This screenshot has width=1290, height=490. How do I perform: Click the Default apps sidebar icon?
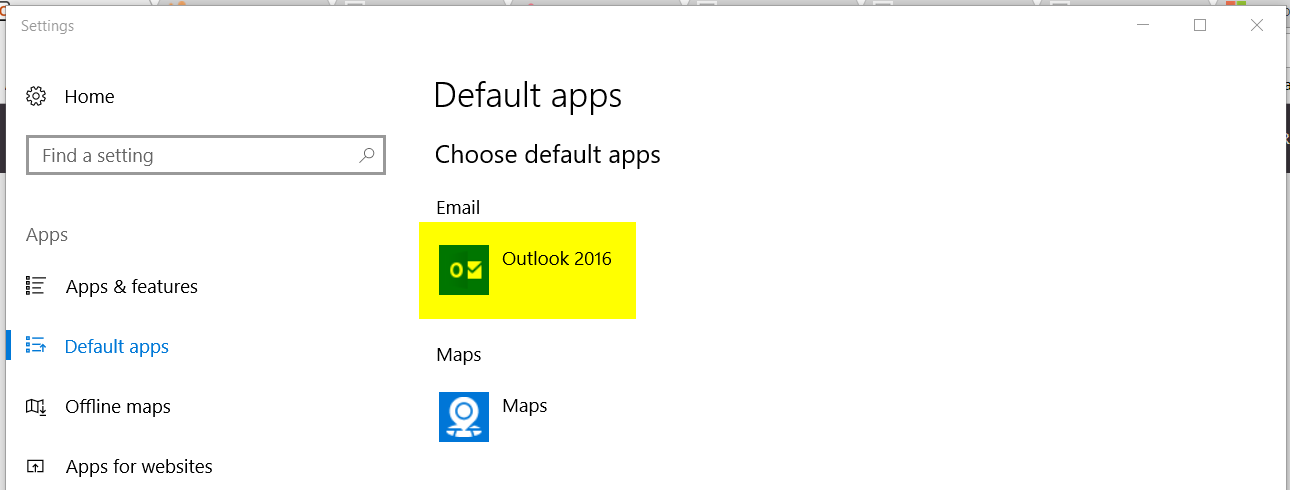pyautogui.click(x=36, y=346)
